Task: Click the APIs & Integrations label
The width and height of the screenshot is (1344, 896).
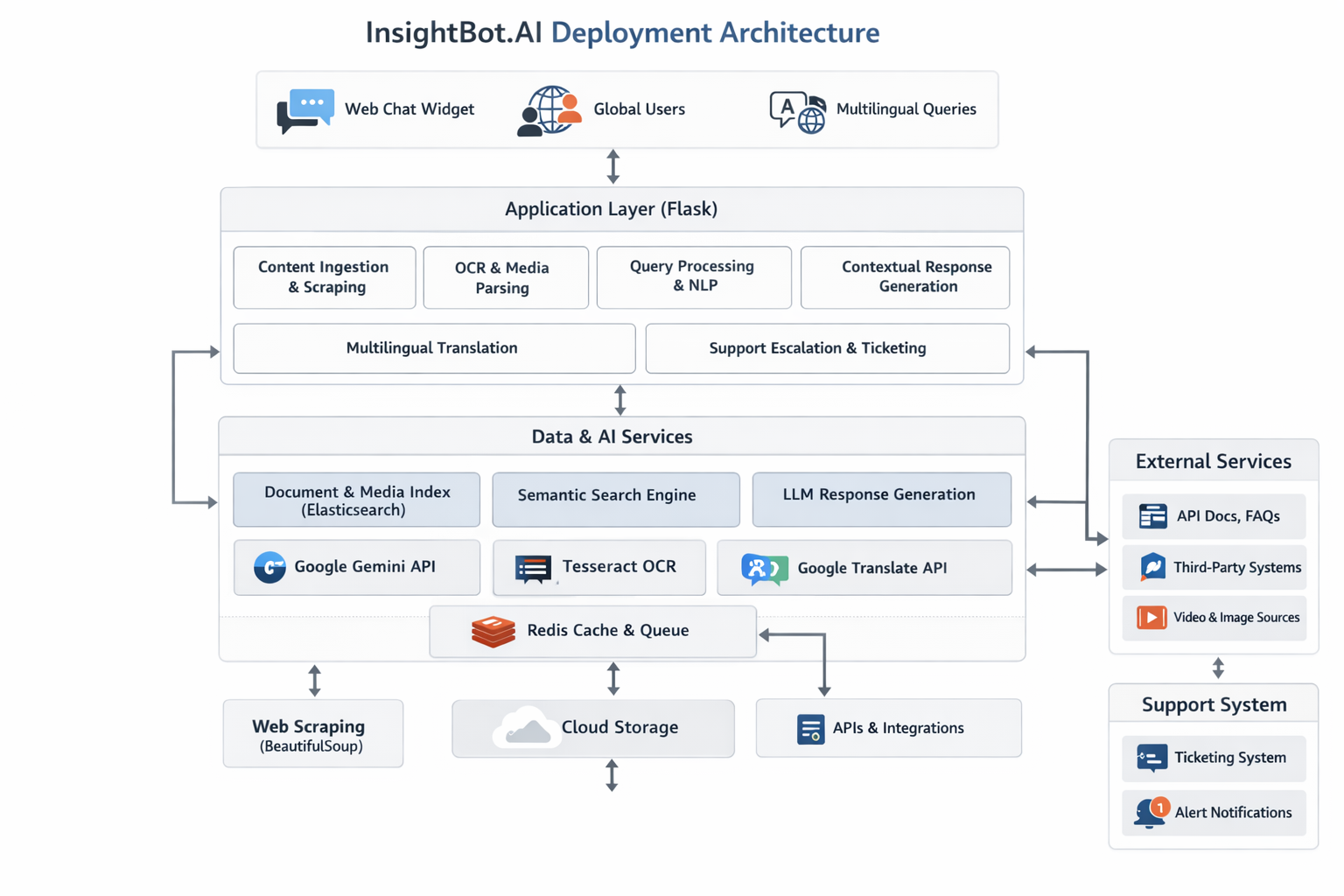Action: (899, 728)
